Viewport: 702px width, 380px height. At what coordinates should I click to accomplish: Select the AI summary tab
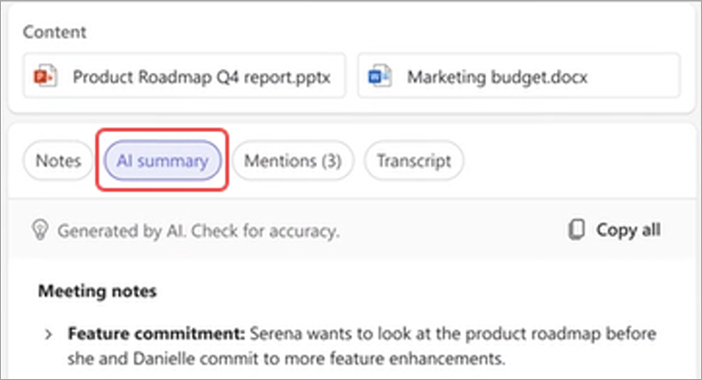tap(163, 160)
